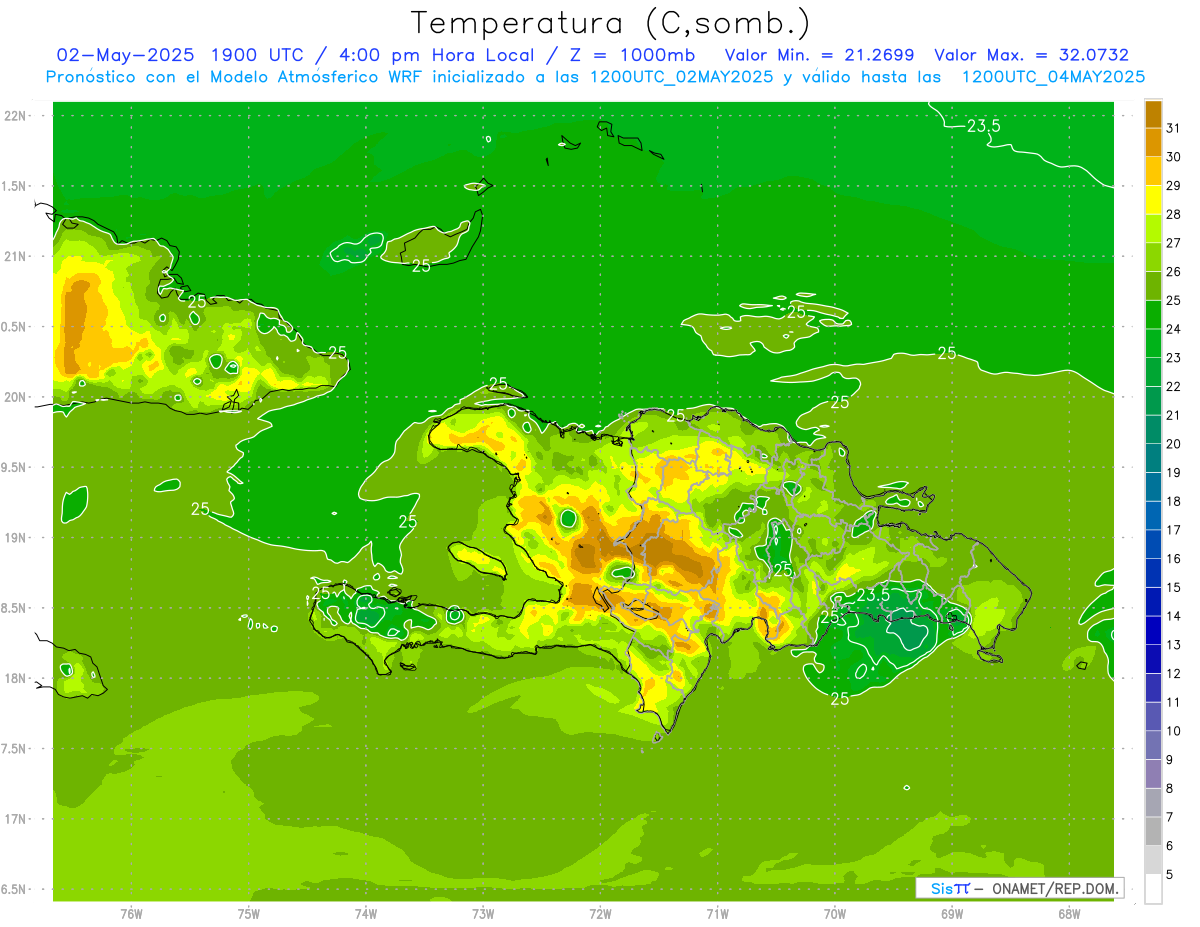The image size is (1200, 927).
Task: Click the yellow swatch between 28 and 29
Action: point(1153,199)
